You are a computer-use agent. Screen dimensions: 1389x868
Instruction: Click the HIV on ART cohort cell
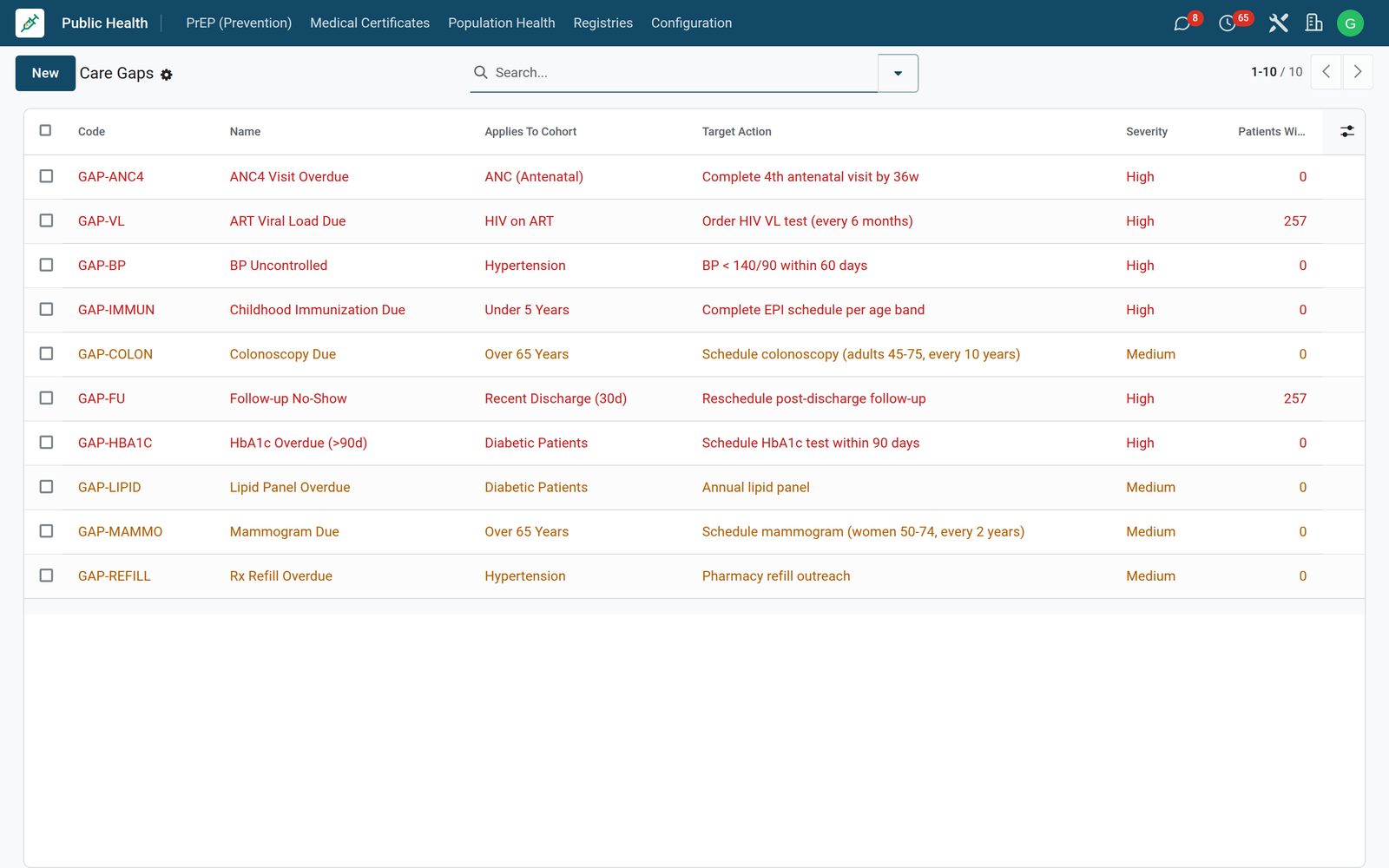click(519, 221)
